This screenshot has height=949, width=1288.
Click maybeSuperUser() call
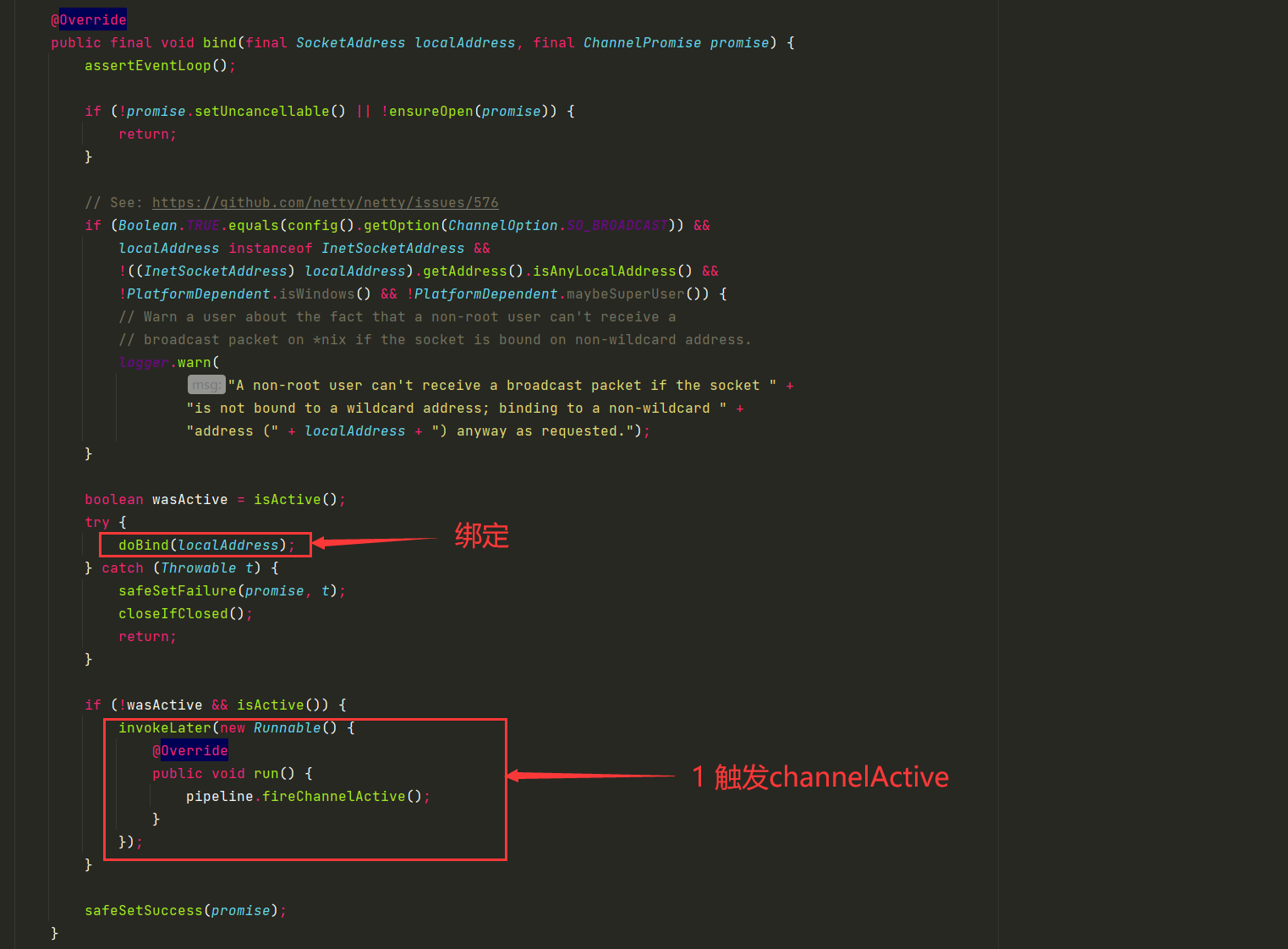coord(633,293)
